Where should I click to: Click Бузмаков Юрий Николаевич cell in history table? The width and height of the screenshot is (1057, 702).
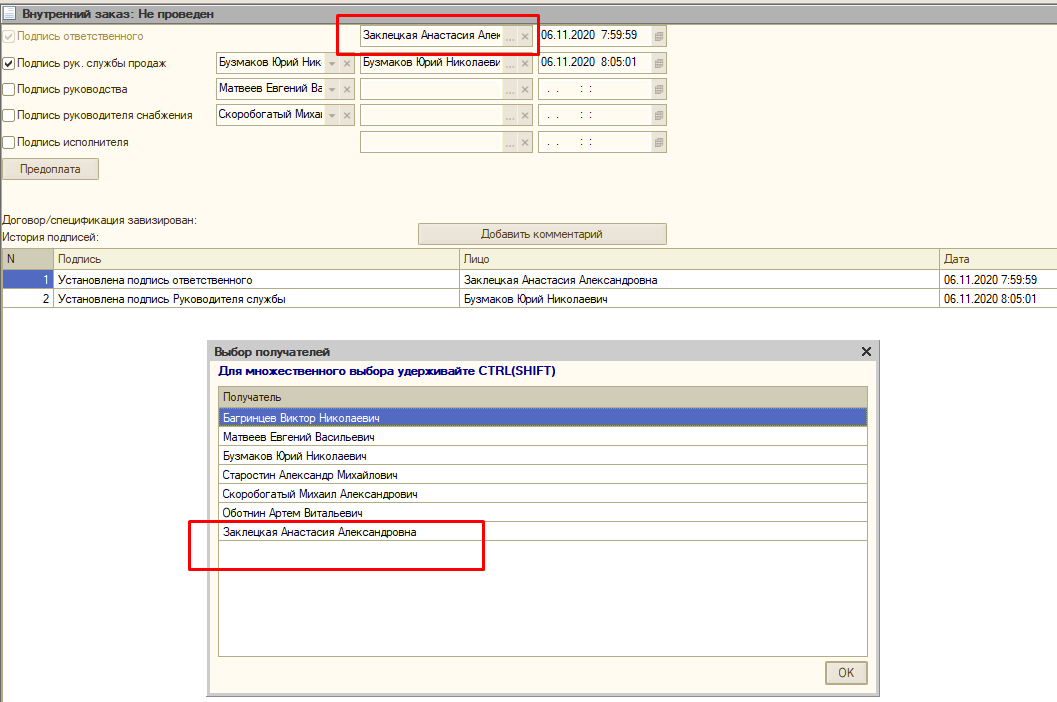point(699,299)
